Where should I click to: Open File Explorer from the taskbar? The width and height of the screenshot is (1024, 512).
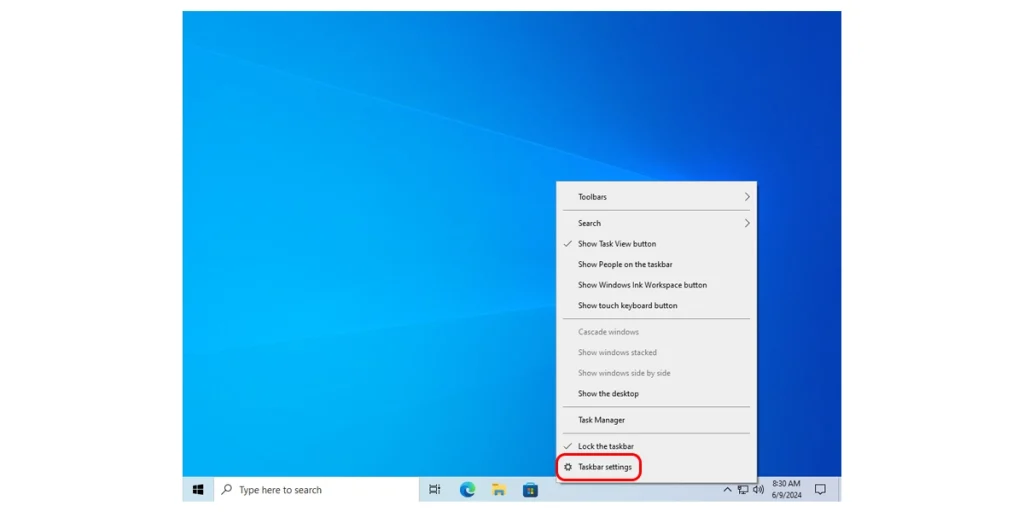point(499,489)
